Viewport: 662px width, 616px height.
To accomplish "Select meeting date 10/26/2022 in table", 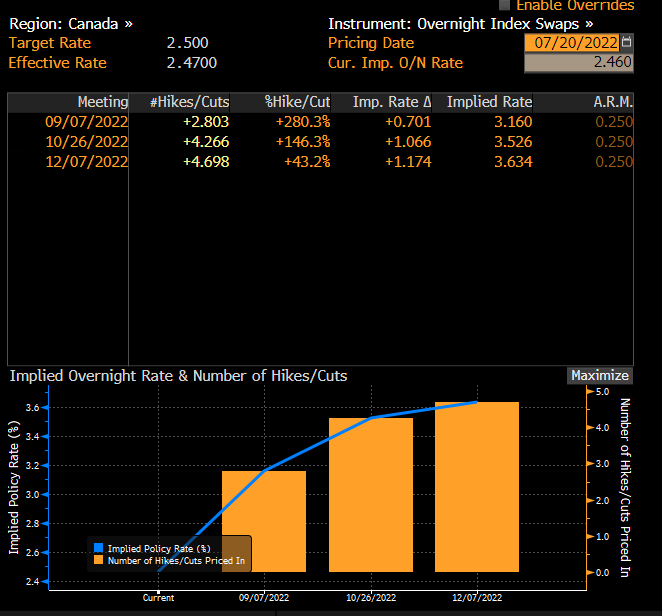I will (87, 142).
